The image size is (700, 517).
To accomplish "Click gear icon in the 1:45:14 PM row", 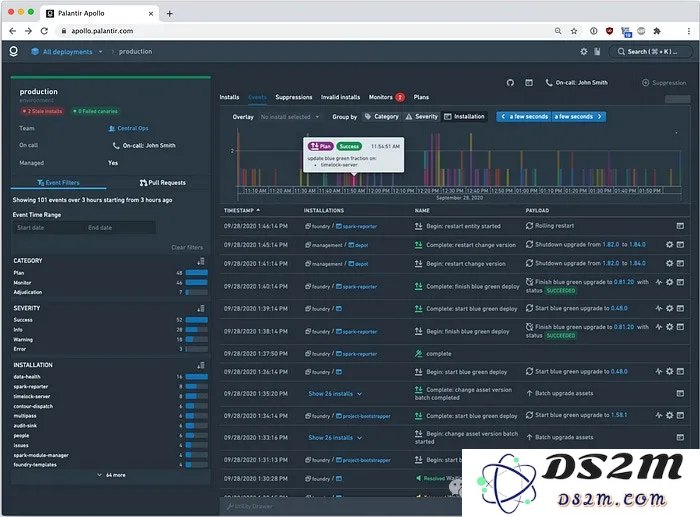I will [669, 245].
